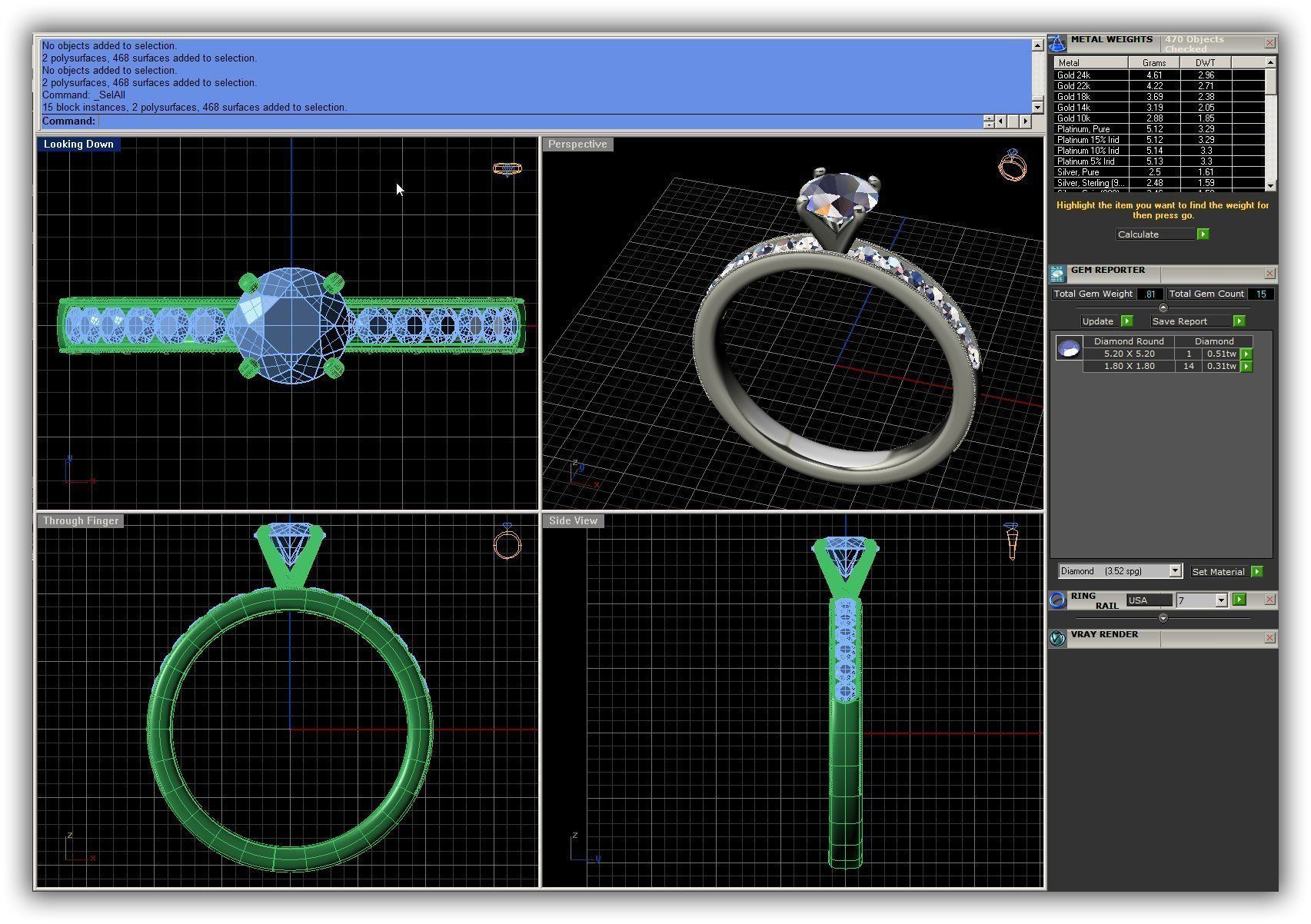Click the Grams column header

click(1154, 63)
